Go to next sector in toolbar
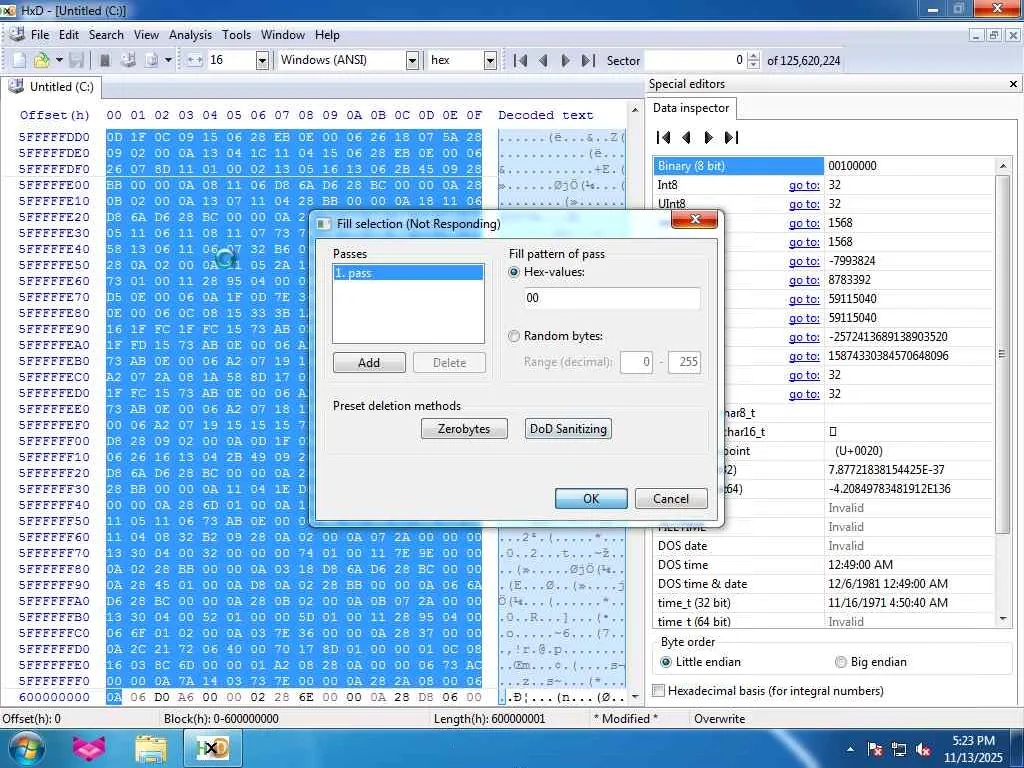Screen dimensions: 1024x768 (566, 61)
